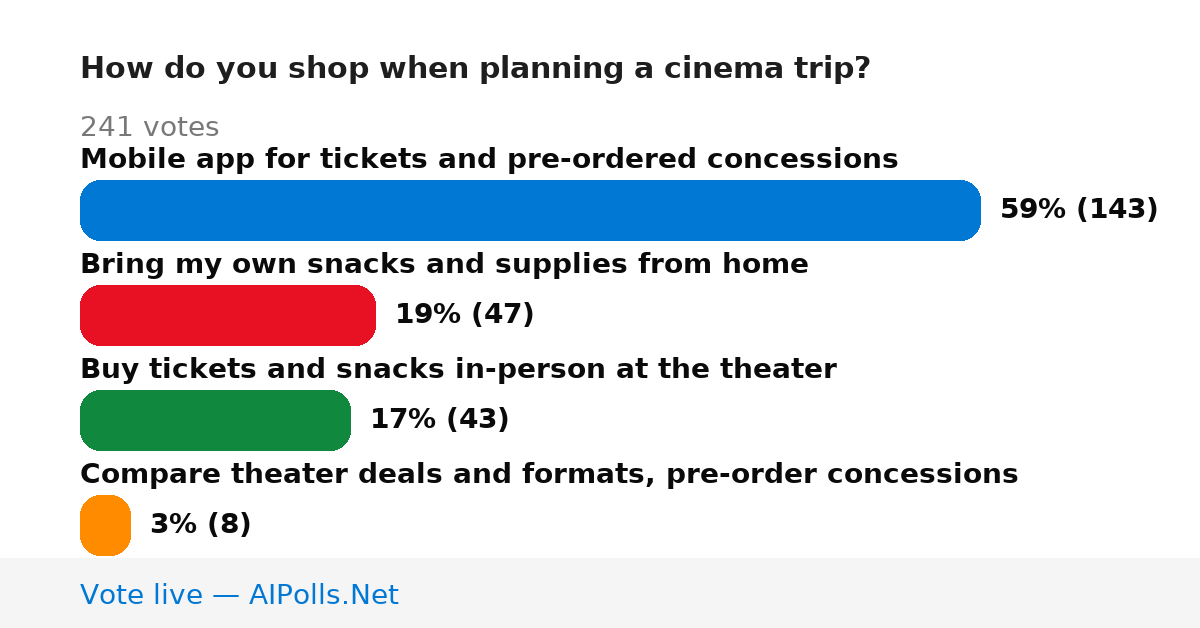Choose Bring my own snacks from home option

coord(444,264)
